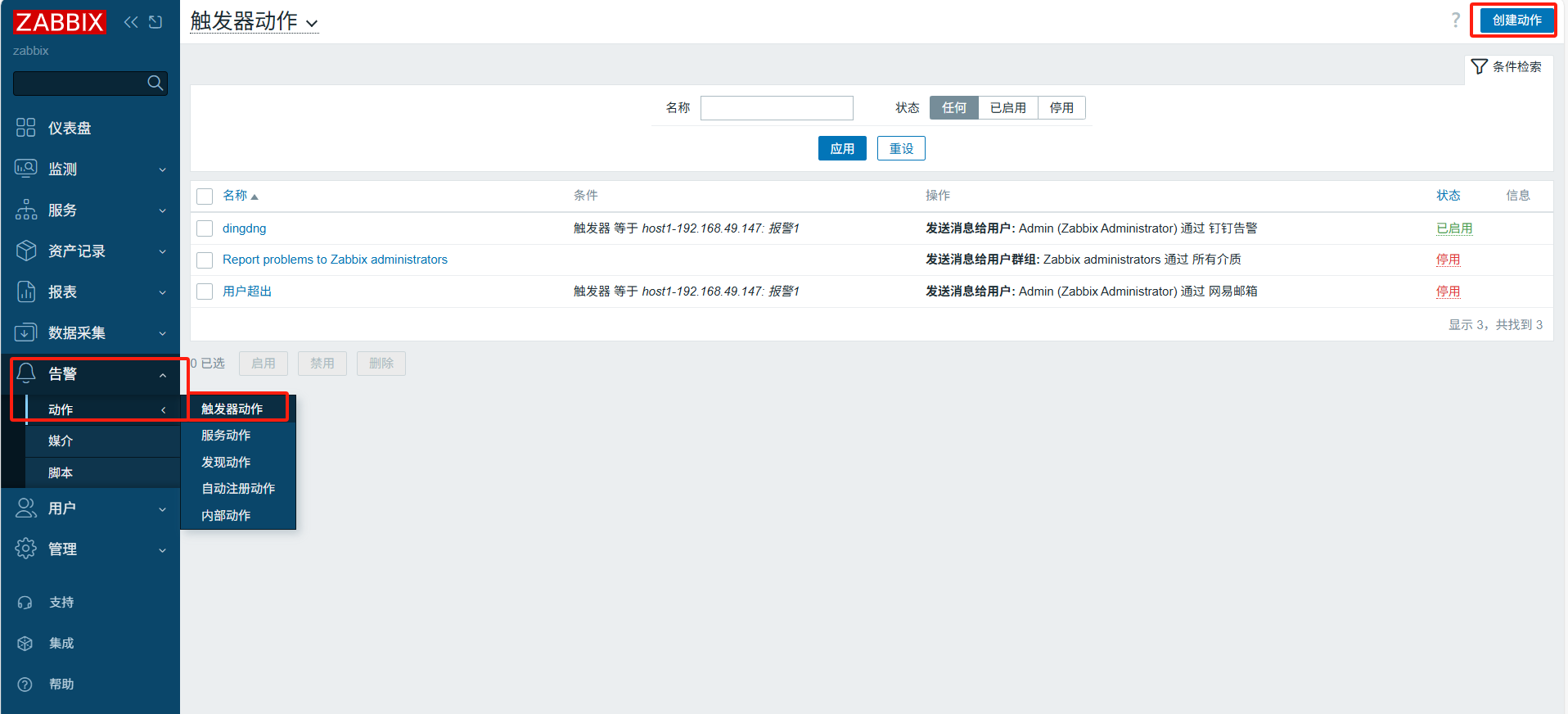Expand the 资产记录 menu chevron
This screenshot has width=1568, height=714.
point(162,251)
